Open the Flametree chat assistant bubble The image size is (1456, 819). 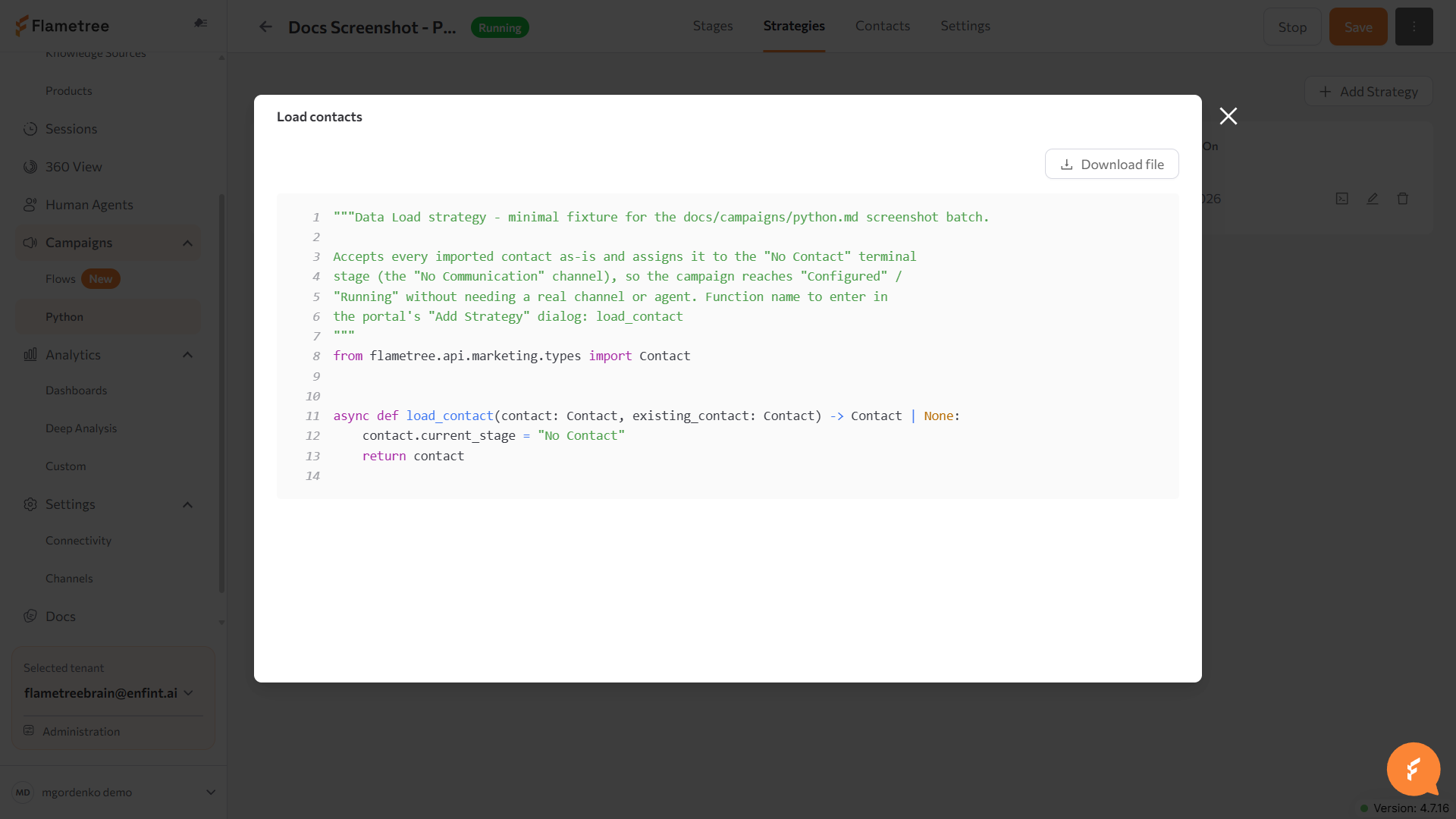(x=1414, y=769)
